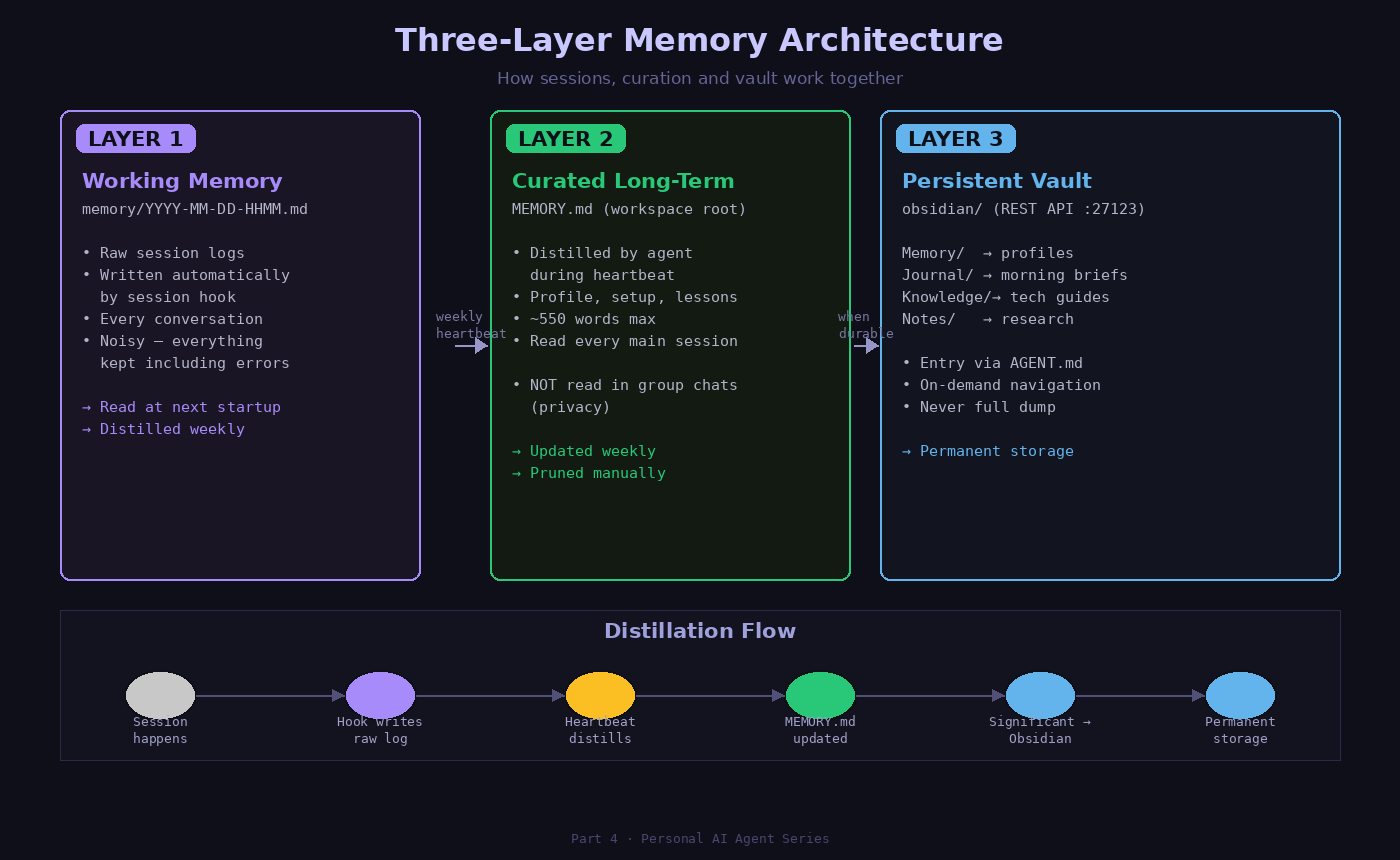The image size is (1400, 860).
Task: Click the "Distillation Flow" heading
Action: click(x=700, y=631)
